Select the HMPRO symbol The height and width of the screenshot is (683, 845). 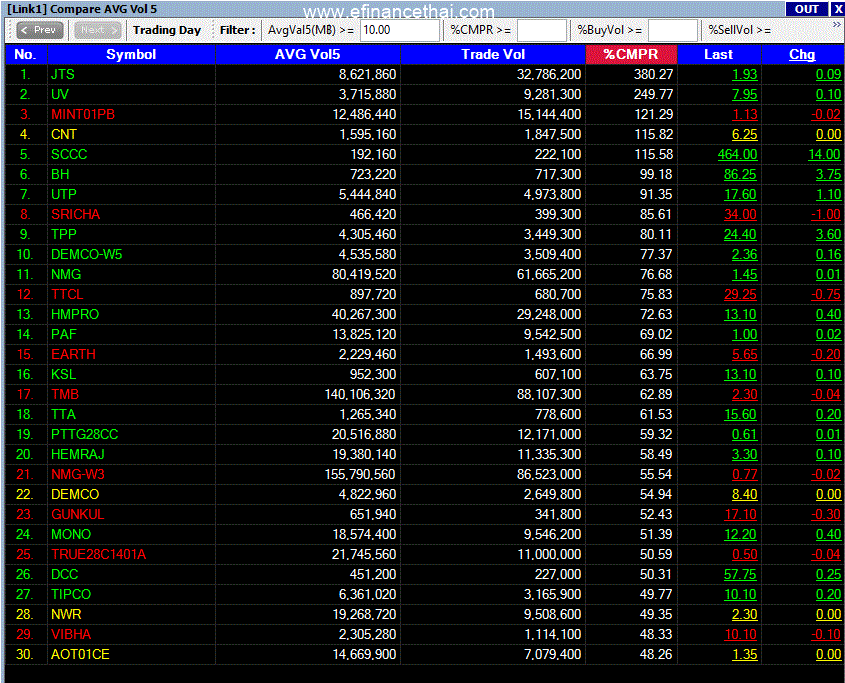coord(75,314)
